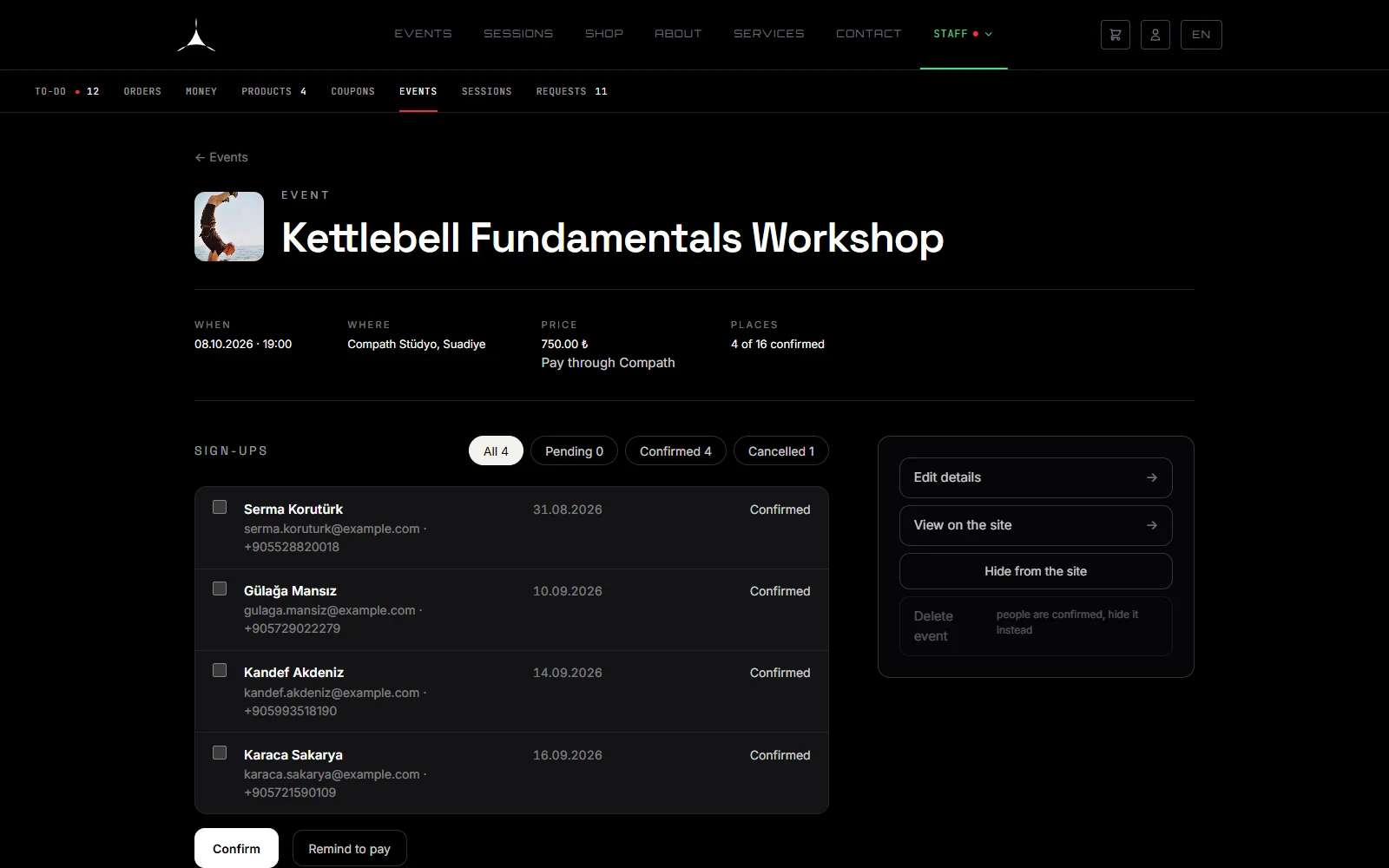
Task: Go to the CONTACT page
Action: pyautogui.click(x=869, y=34)
